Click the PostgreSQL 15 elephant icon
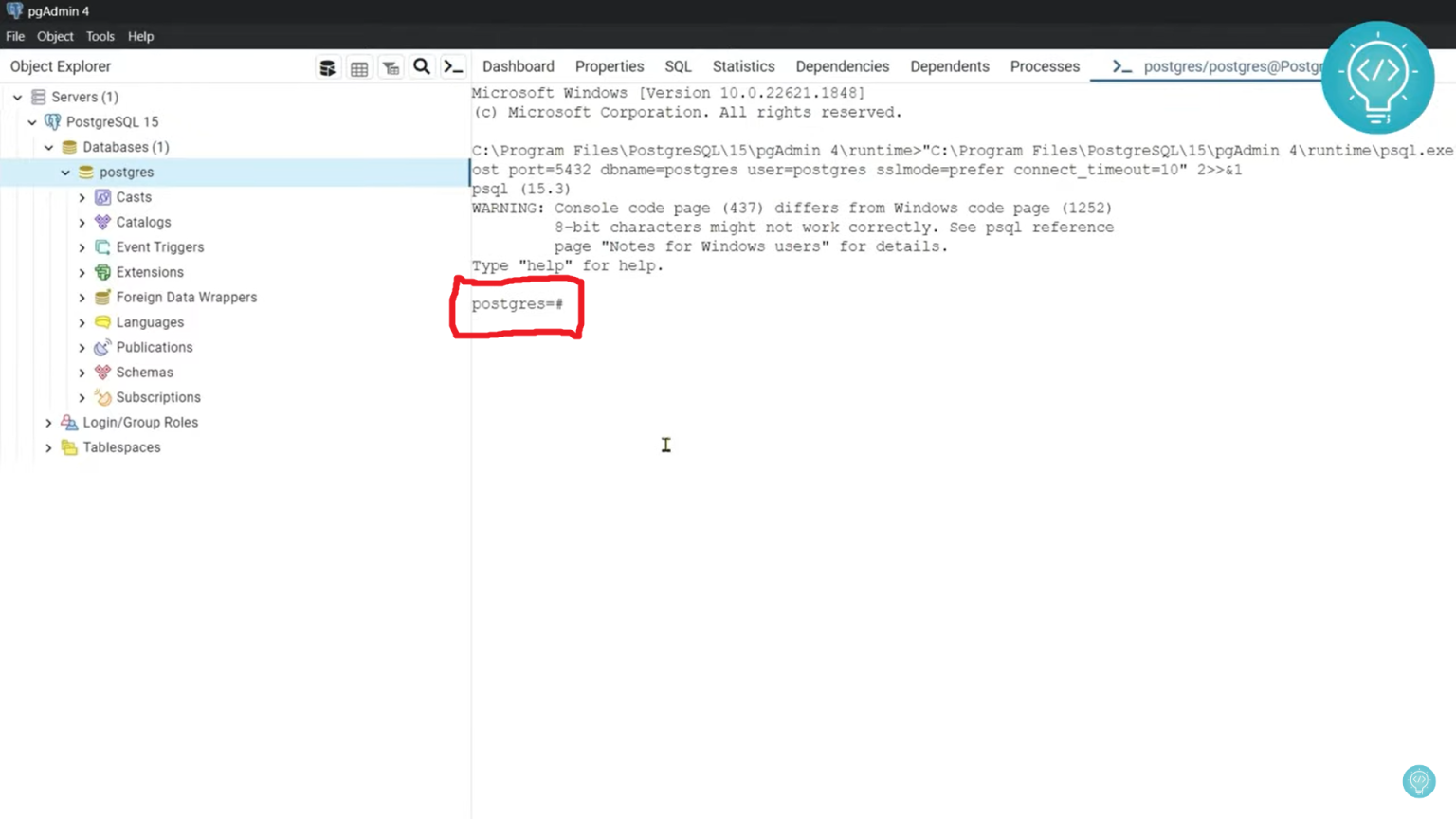 (x=53, y=122)
